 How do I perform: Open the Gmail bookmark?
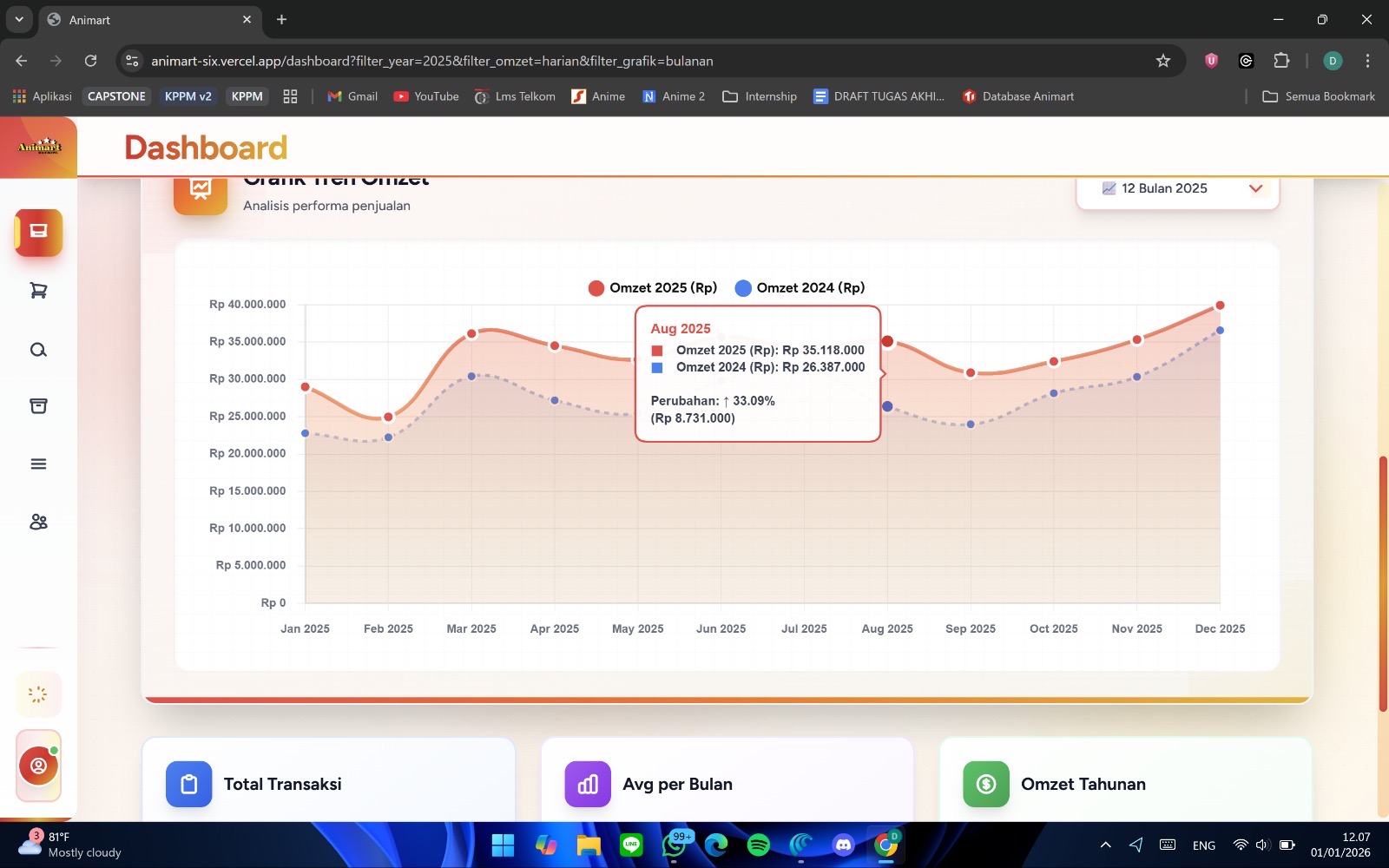[x=352, y=96]
